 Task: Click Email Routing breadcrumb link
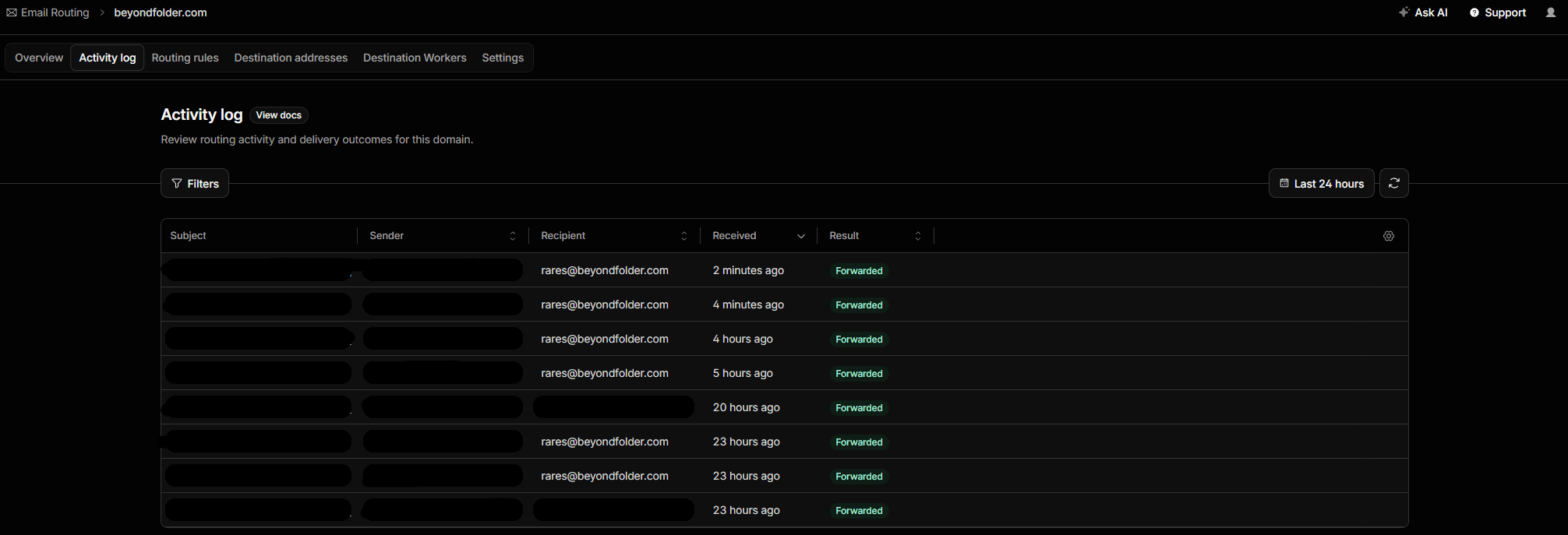coord(55,12)
